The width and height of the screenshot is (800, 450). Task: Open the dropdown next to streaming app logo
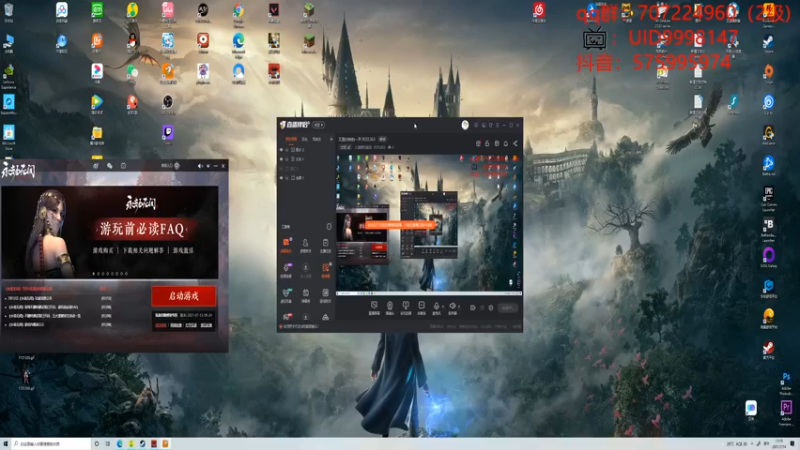click(x=318, y=125)
